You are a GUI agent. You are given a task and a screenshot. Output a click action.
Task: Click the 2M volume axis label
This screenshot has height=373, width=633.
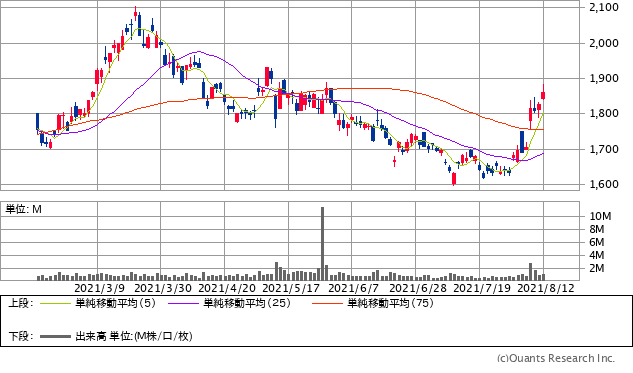597,268
